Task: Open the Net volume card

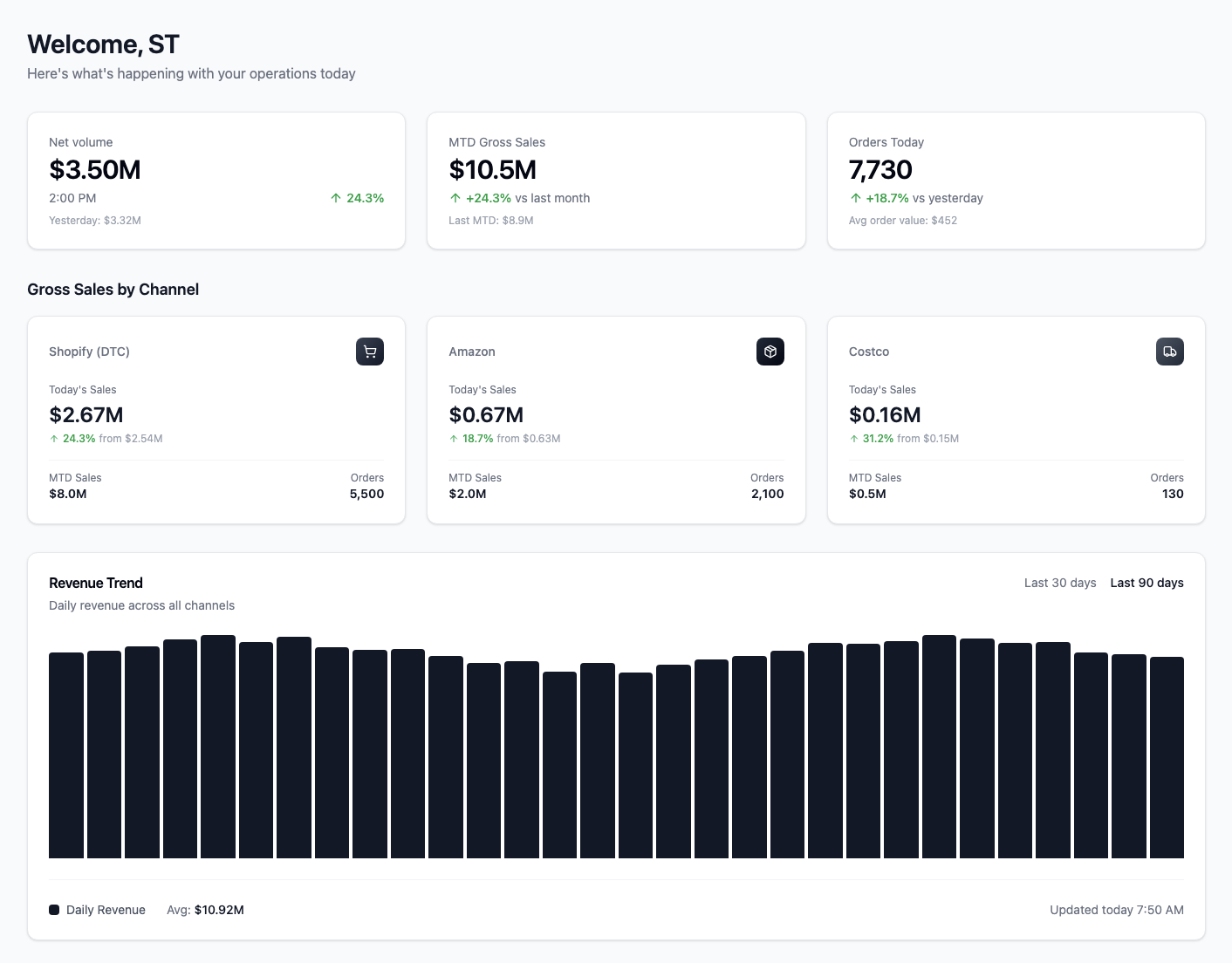Action: [216, 181]
